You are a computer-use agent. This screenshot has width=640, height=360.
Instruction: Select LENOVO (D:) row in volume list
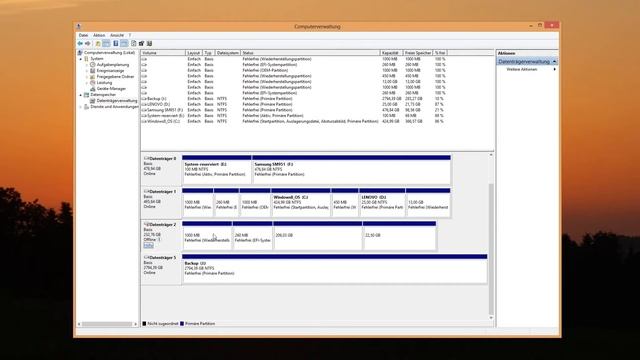click(x=293, y=104)
